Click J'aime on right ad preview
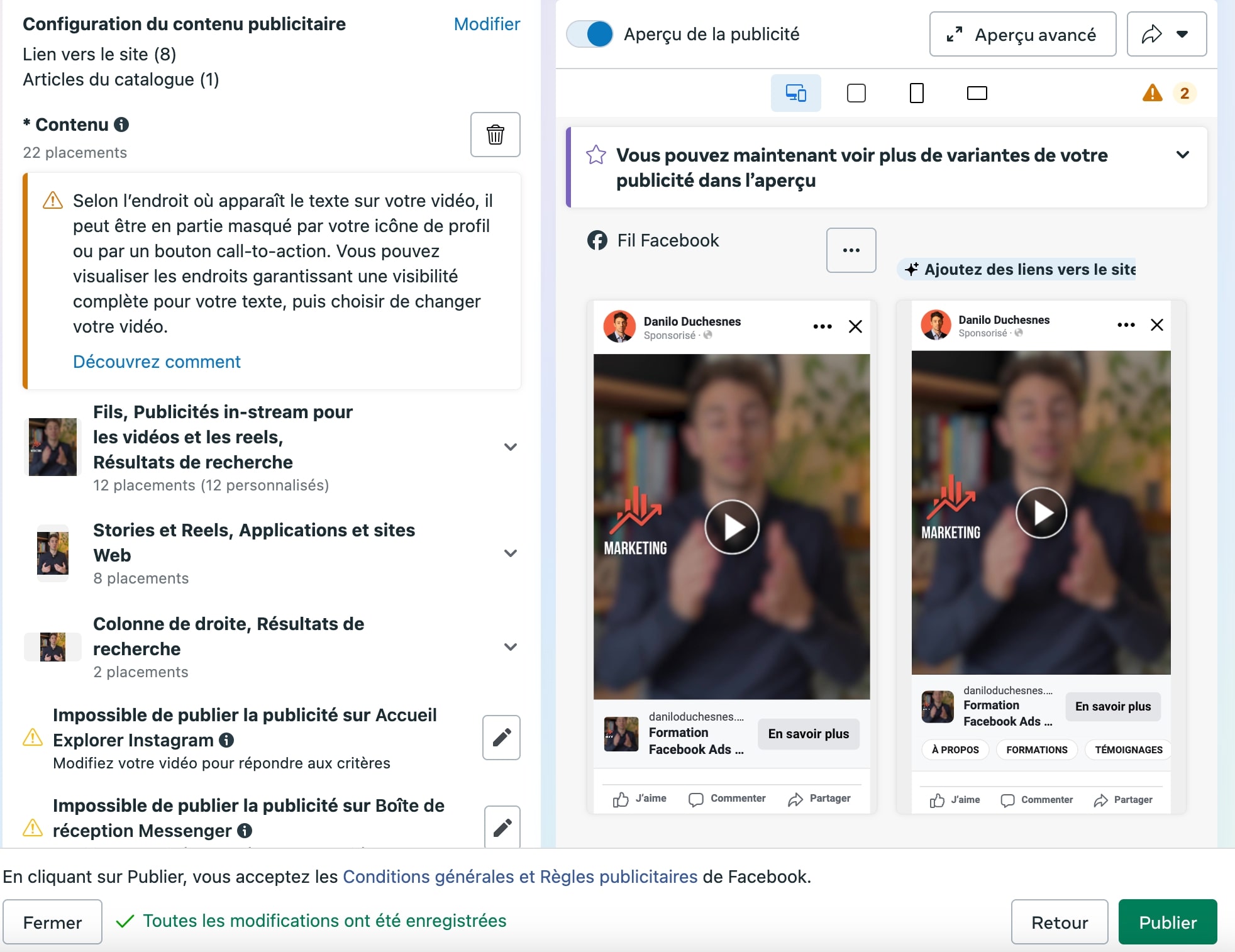 point(955,800)
